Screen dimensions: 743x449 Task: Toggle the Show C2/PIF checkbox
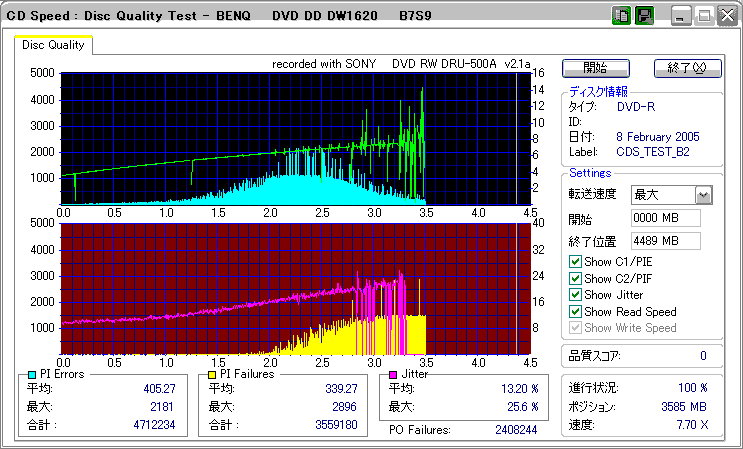coord(575,279)
